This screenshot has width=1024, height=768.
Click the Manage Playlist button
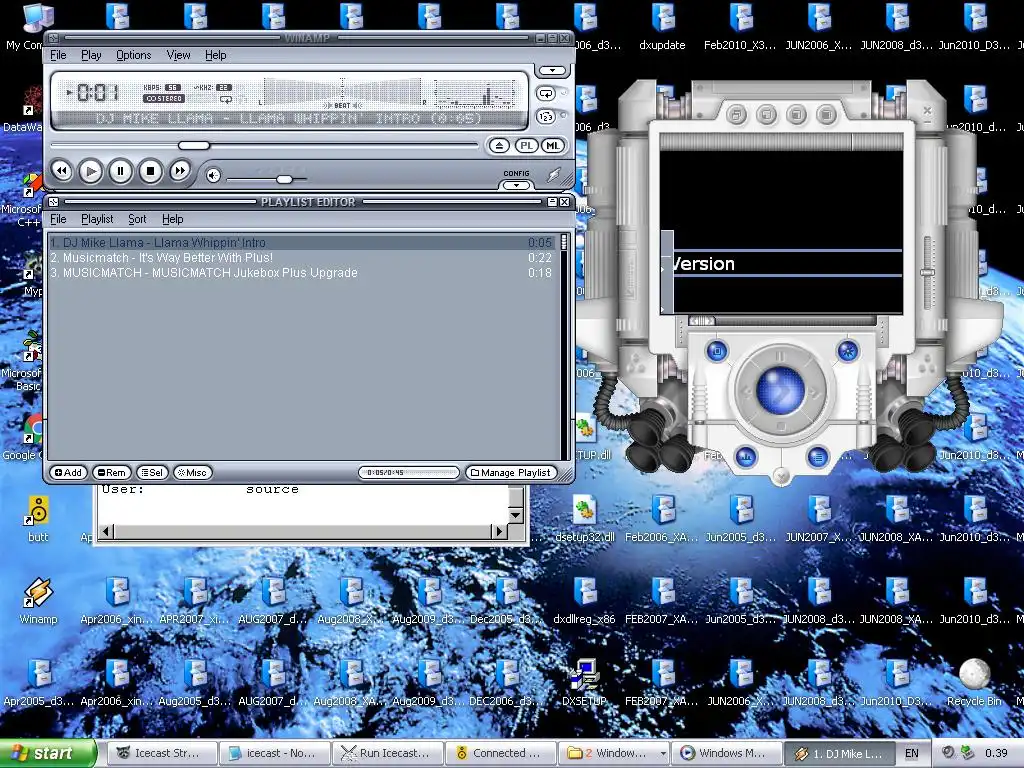click(x=511, y=473)
